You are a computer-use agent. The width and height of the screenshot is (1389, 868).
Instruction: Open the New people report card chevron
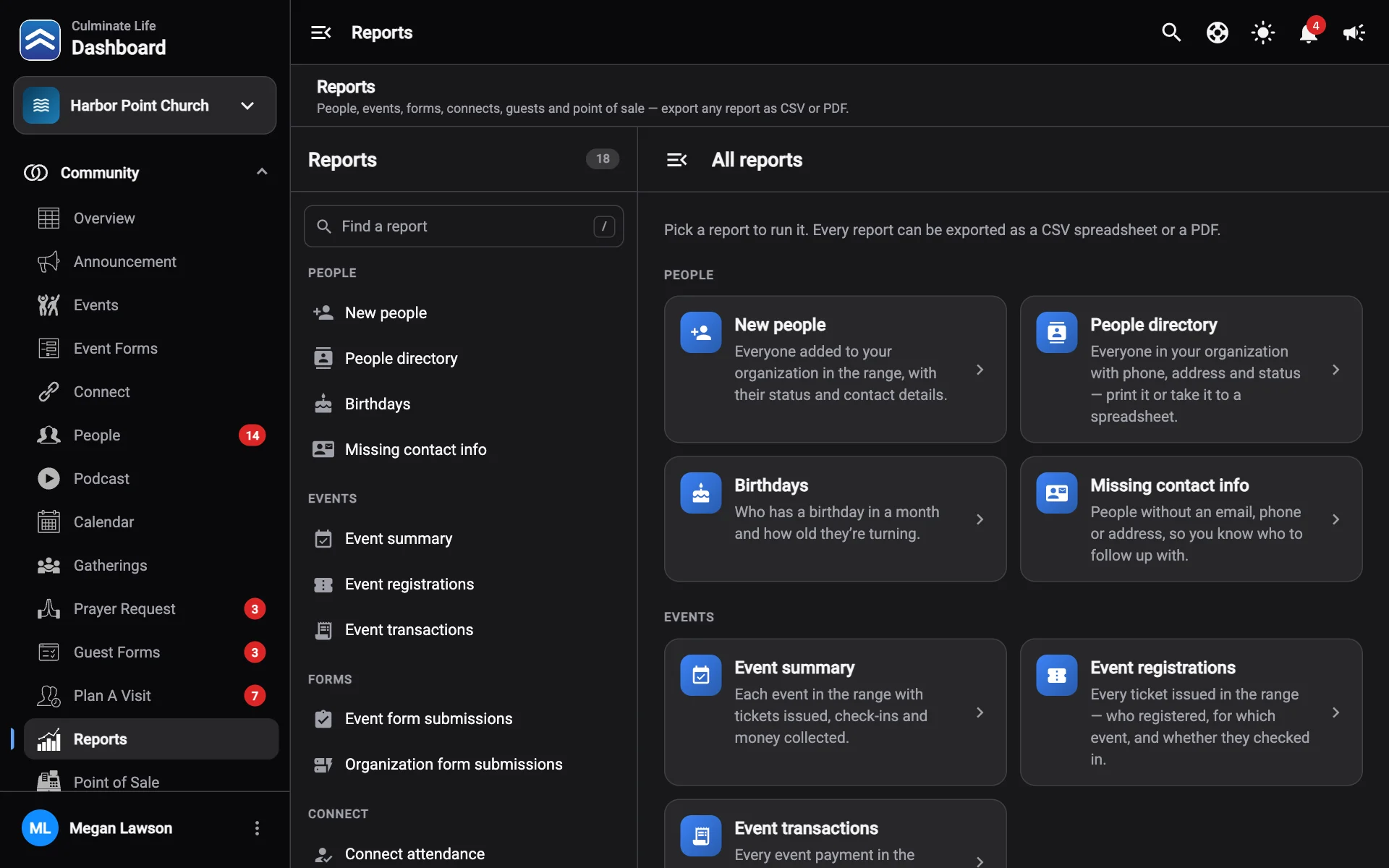point(980,370)
